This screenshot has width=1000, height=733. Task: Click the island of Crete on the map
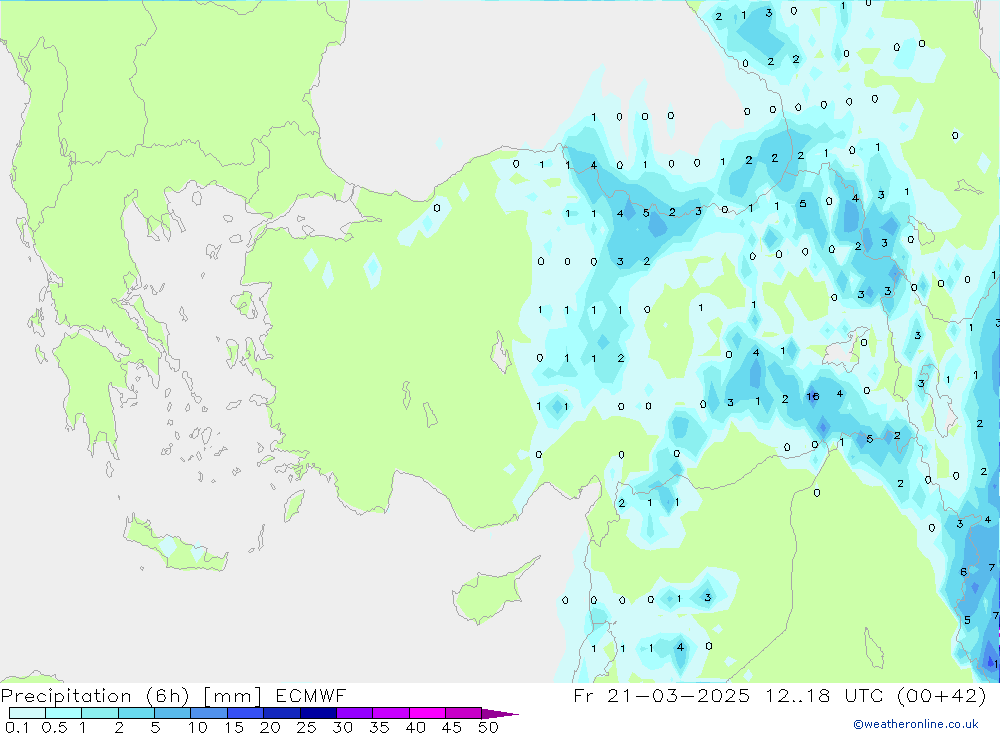click(175, 544)
